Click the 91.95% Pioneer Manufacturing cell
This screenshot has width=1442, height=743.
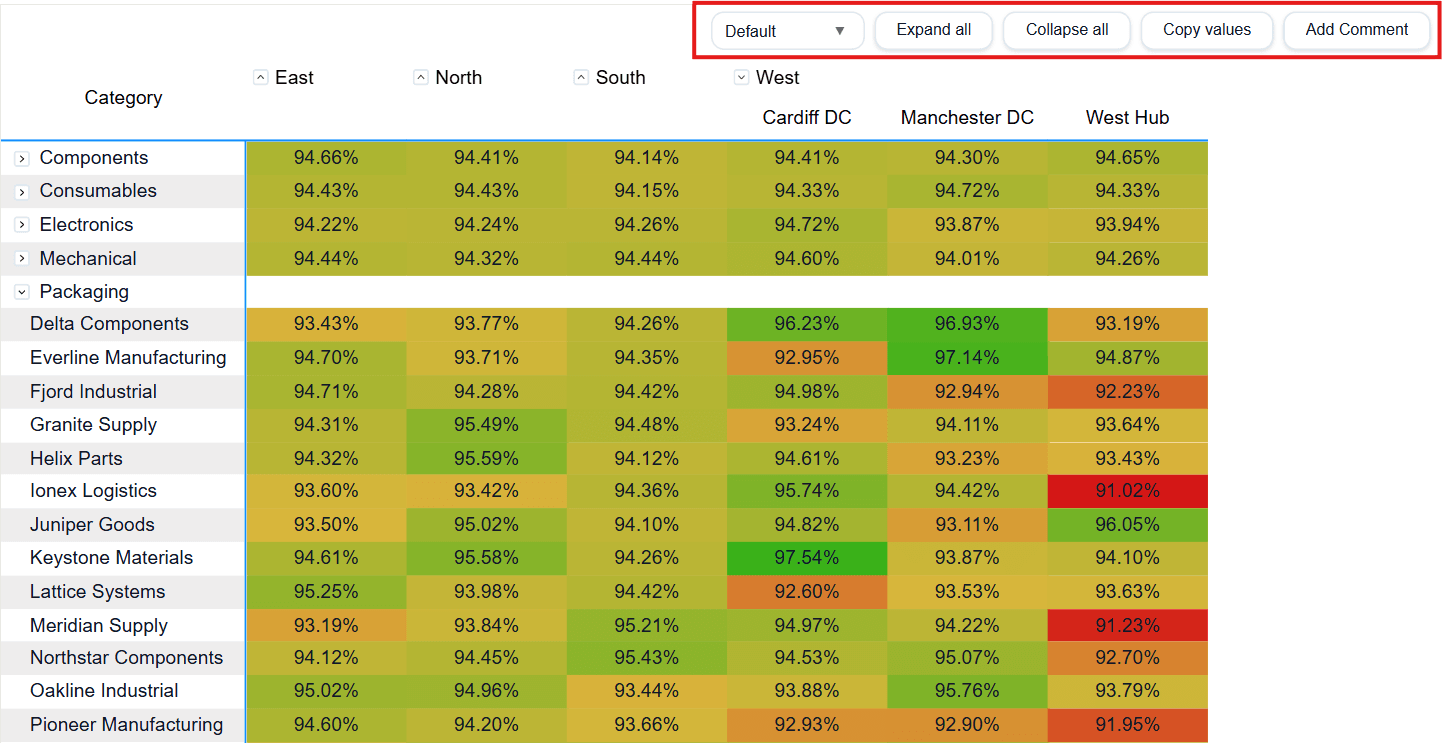point(1127,725)
